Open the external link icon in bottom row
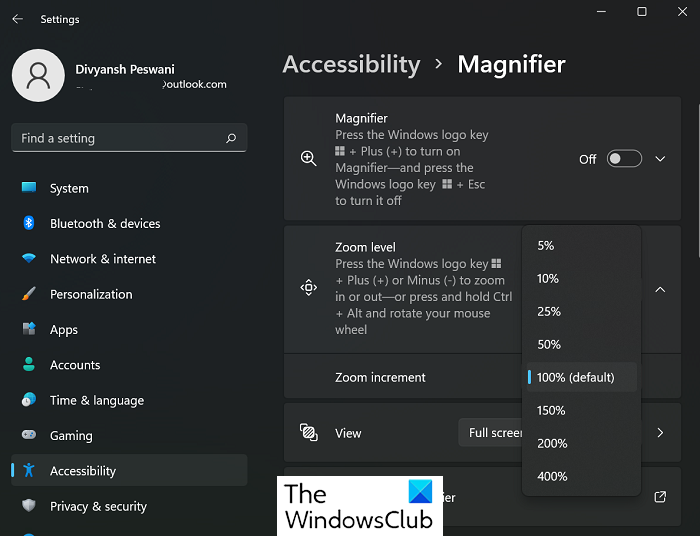 pyautogui.click(x=660, y=497)
